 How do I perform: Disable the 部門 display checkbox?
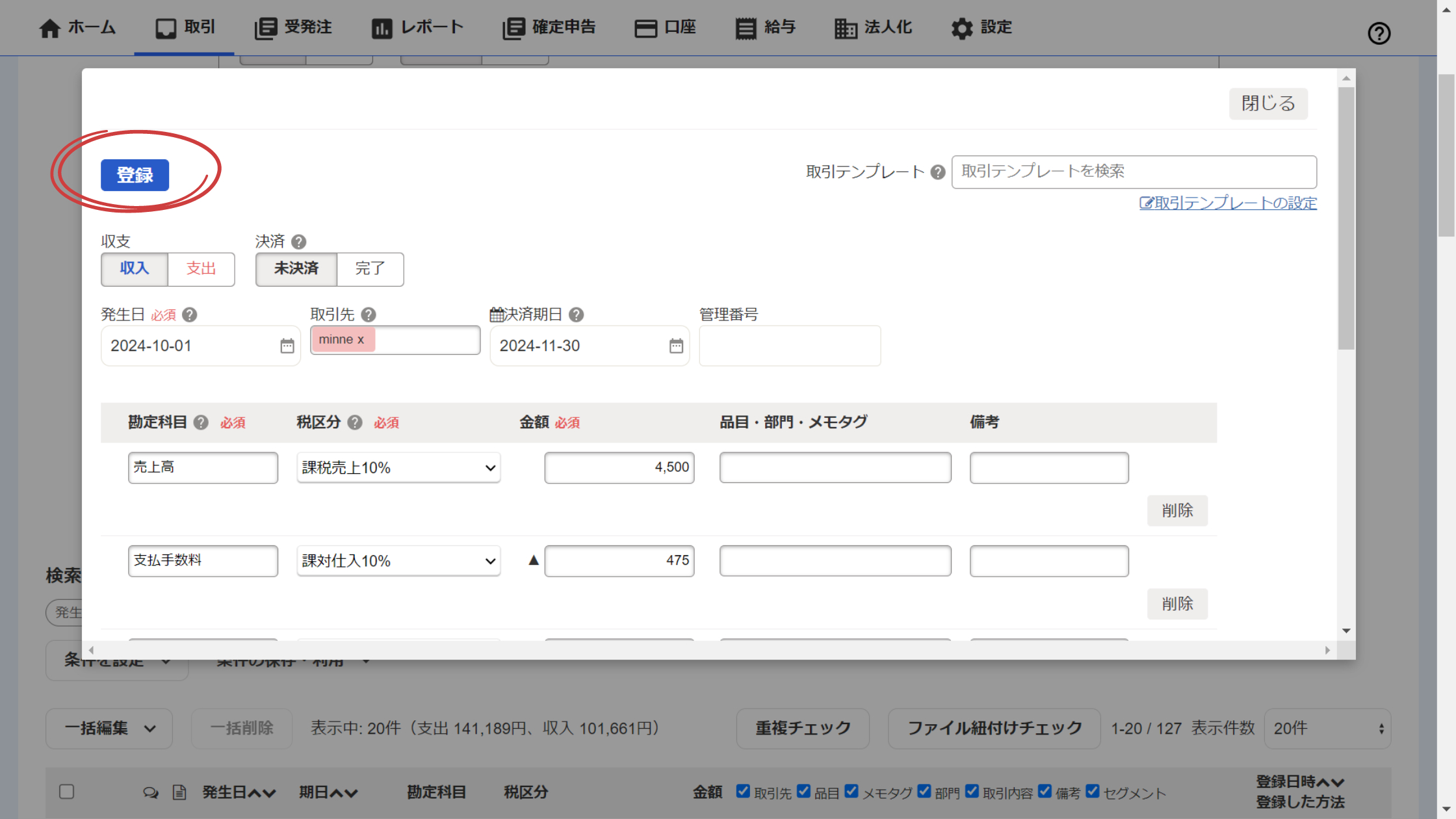(924, 791)
